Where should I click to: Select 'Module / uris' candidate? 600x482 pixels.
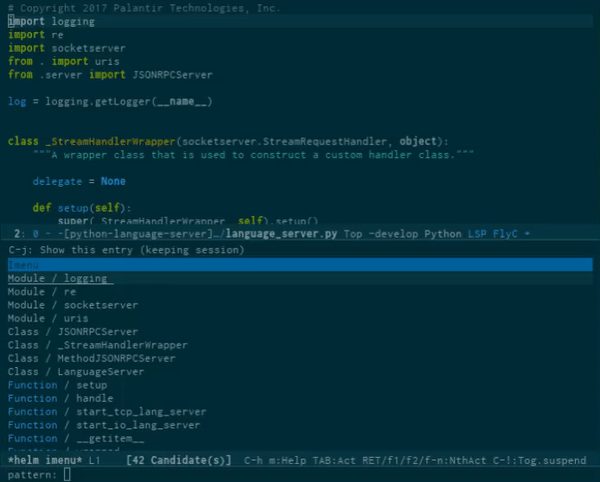point(48,318)
